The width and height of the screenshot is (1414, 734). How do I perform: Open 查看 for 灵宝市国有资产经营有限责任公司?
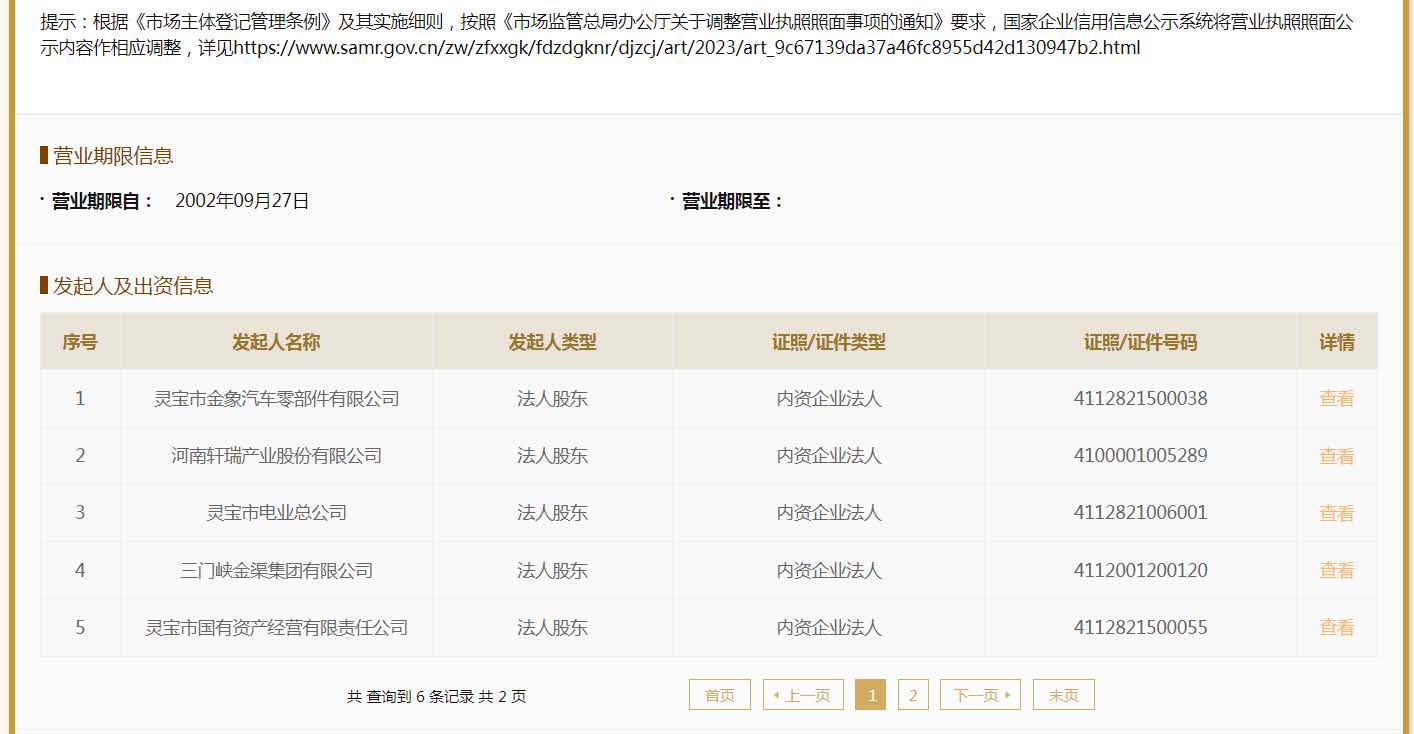pyautogui.click(x=1336, y=627)
